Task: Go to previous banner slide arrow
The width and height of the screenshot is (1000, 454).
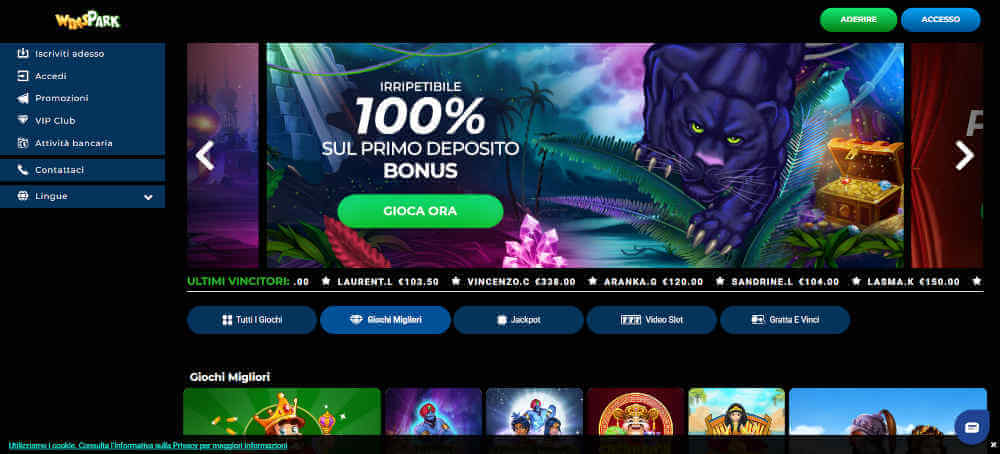Action: pyautogui.click(x=205, y=155)
